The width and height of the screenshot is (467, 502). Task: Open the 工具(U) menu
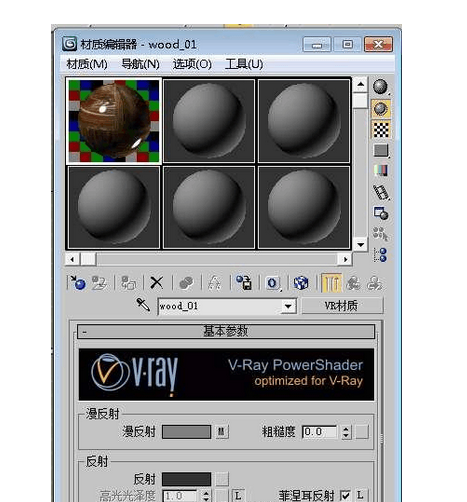(x=244, y=64)
